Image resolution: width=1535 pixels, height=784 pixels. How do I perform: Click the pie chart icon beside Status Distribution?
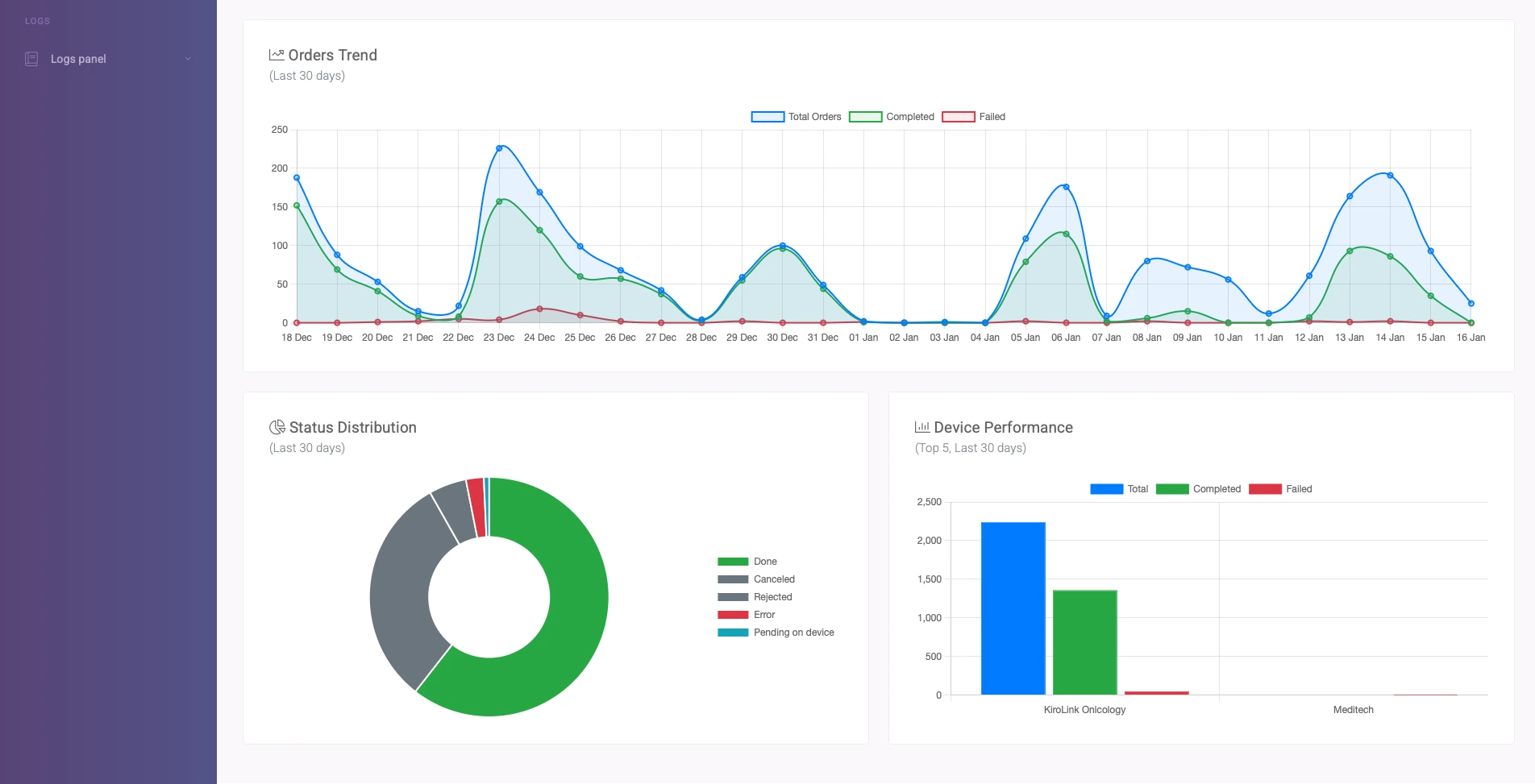point(278,426)
